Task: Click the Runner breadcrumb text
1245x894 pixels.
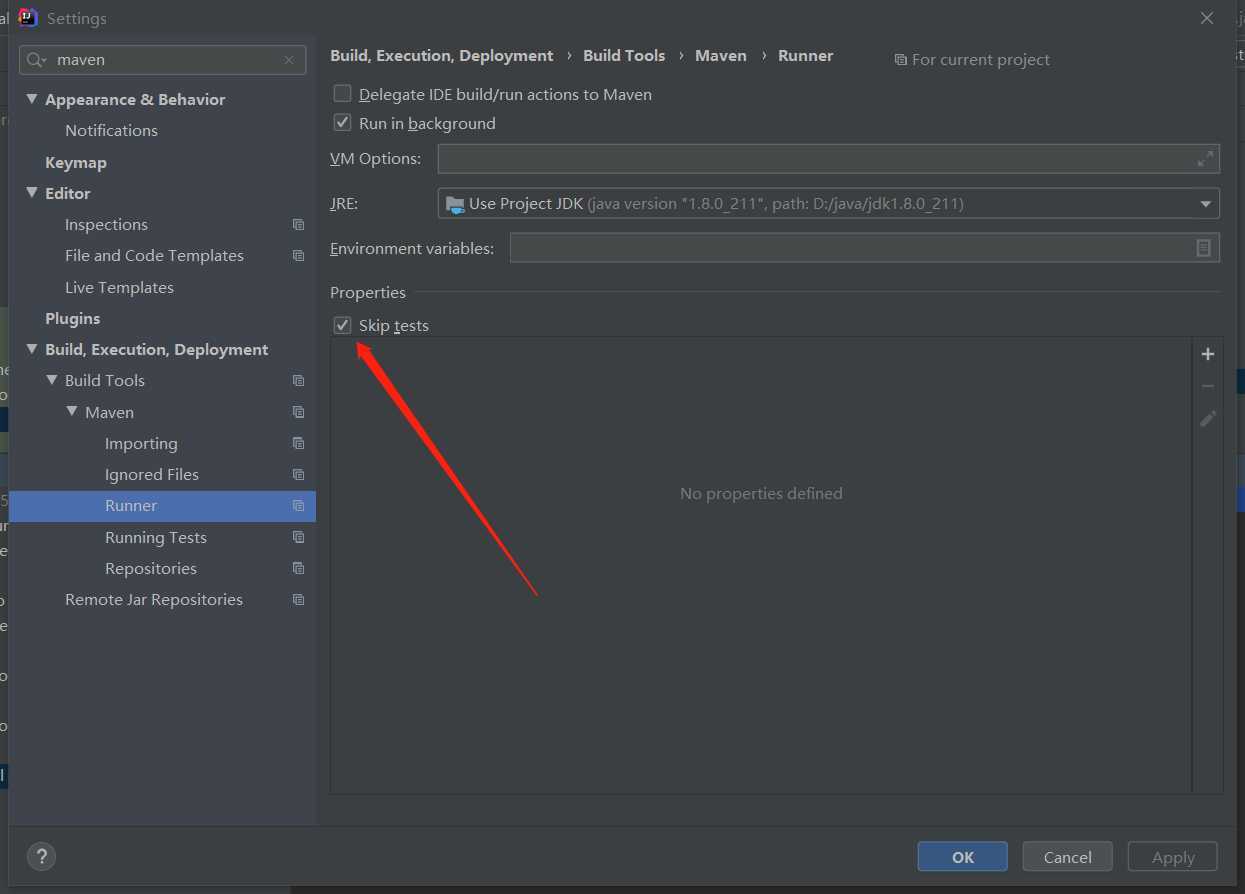Action: (x=806, y=56)
